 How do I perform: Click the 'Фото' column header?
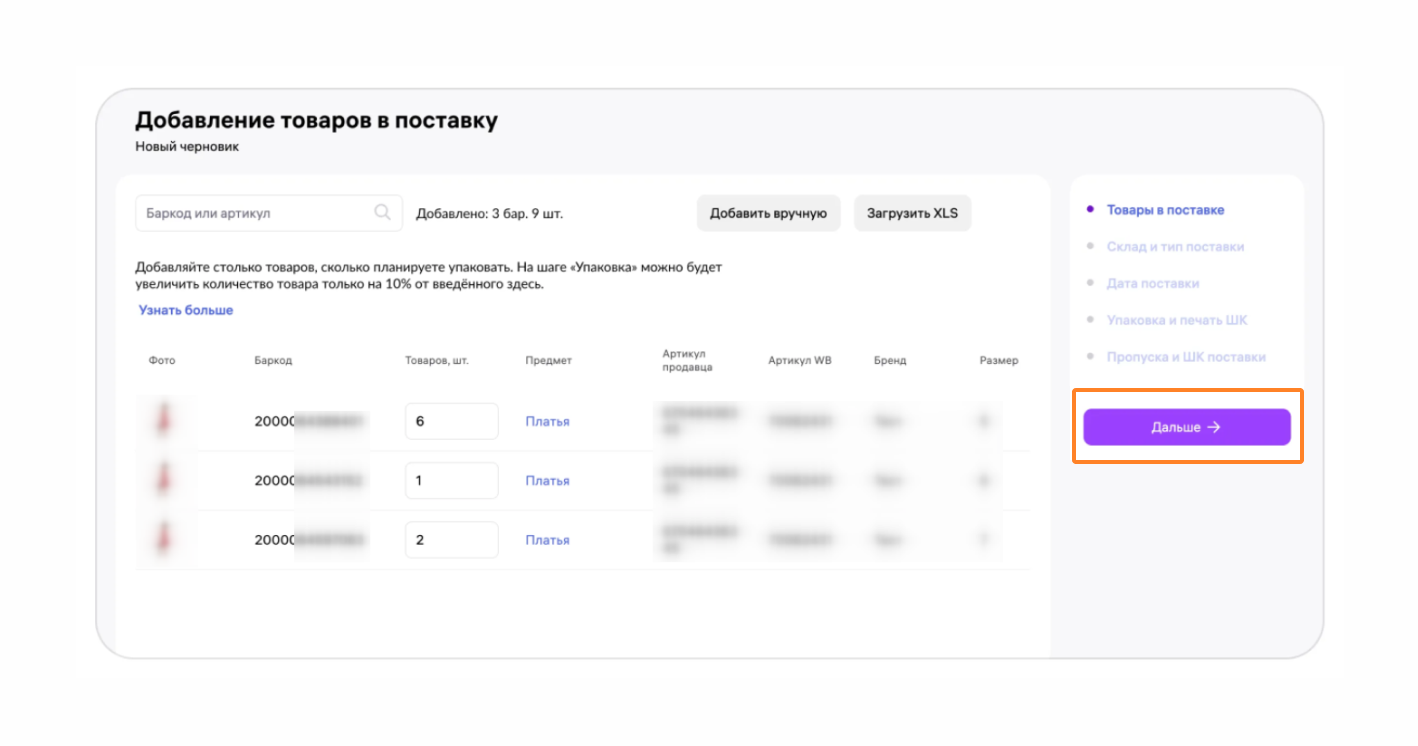click(162, 361)
